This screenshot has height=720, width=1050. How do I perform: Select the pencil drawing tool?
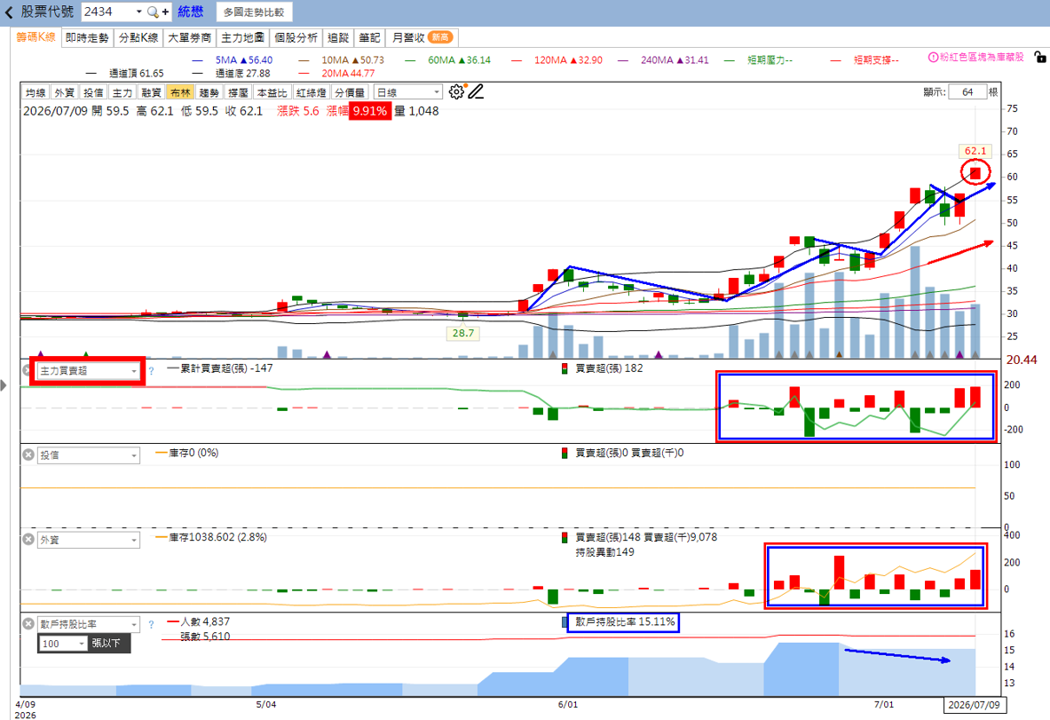pyautogui.click(x=476, y=92)
